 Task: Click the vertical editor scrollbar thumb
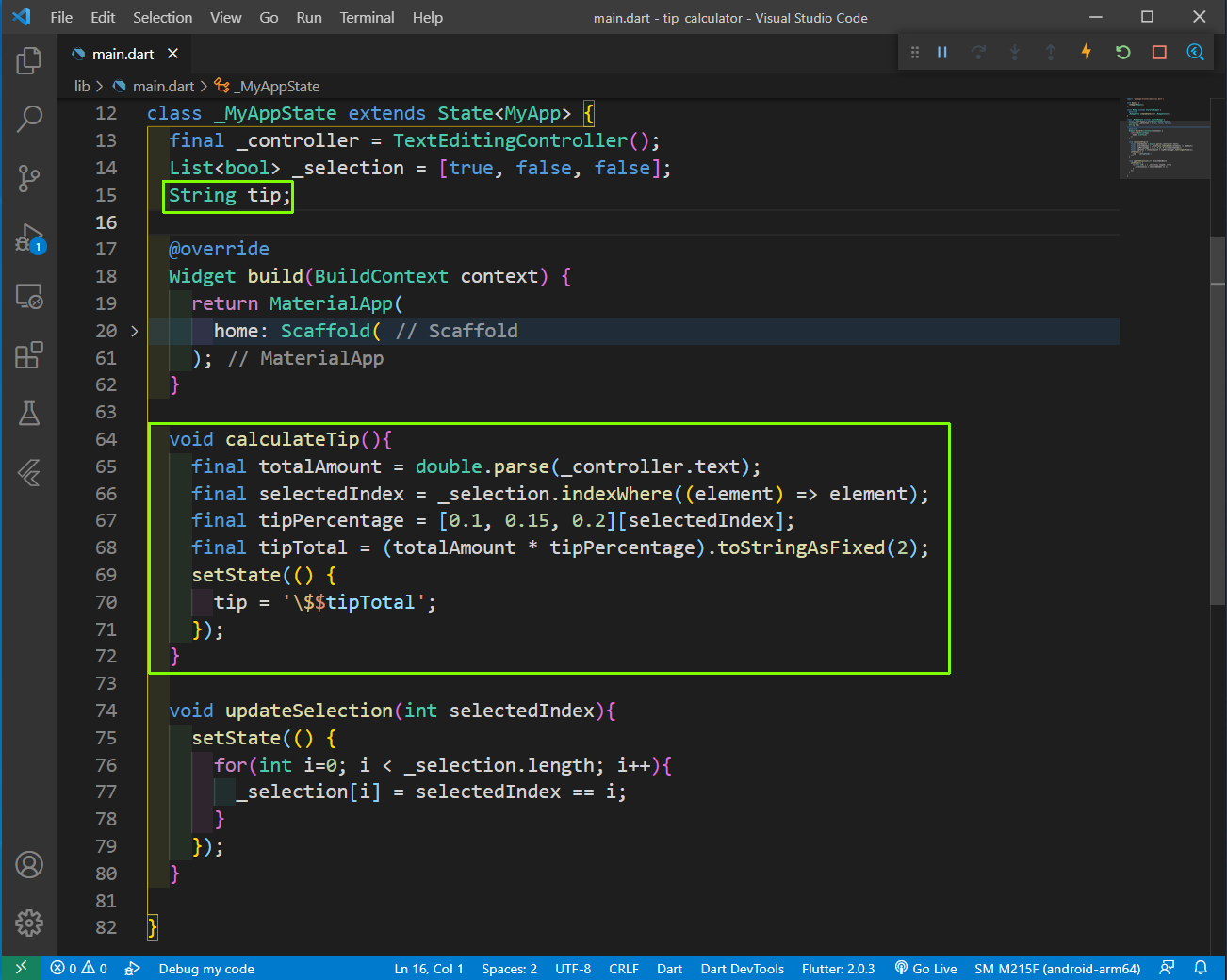tap(1218, 421)
